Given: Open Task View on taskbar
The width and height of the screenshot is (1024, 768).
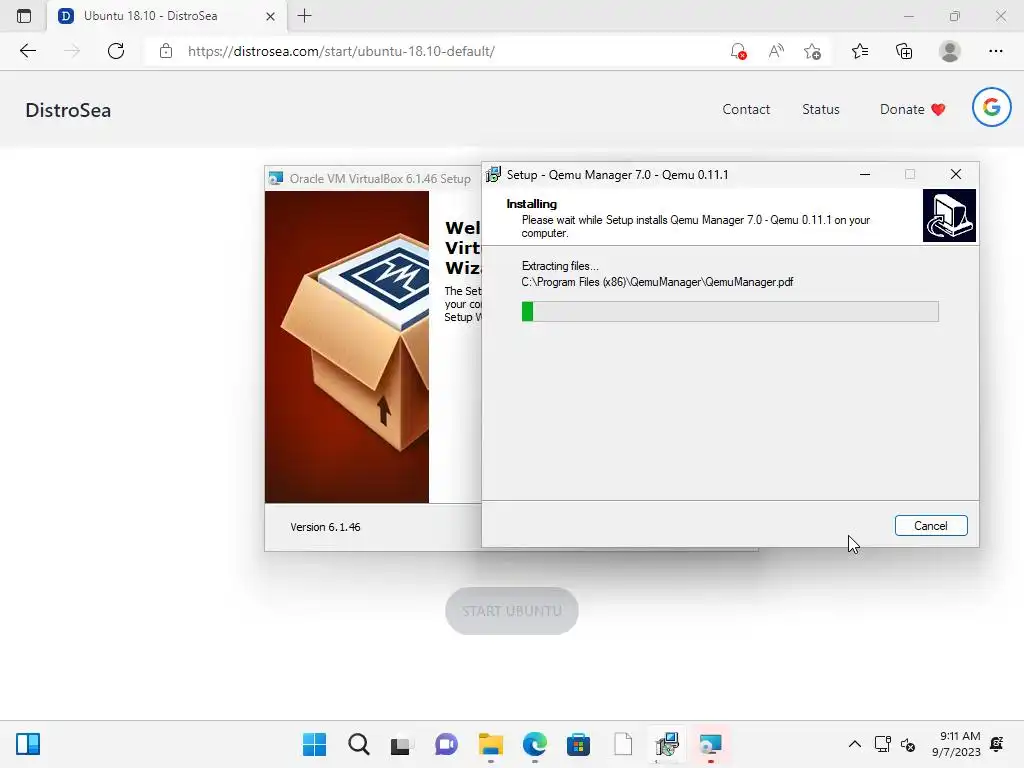Looking at the screenshot, I should point(402,744).
